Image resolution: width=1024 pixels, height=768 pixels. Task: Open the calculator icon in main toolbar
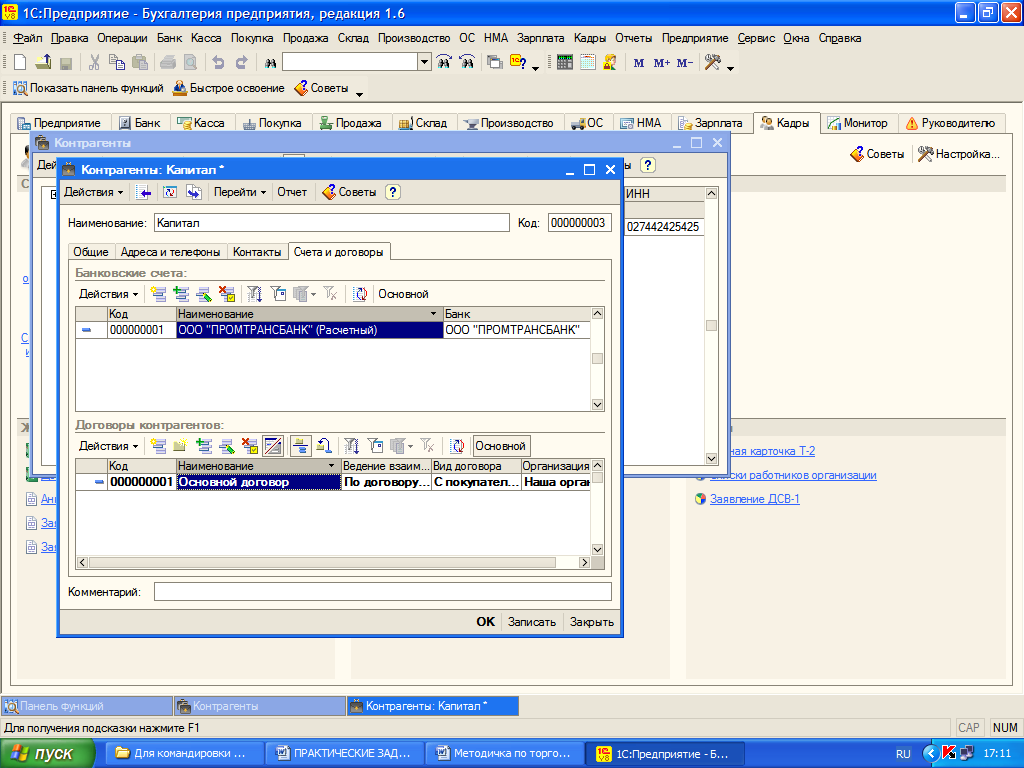(x=565, y=63)
